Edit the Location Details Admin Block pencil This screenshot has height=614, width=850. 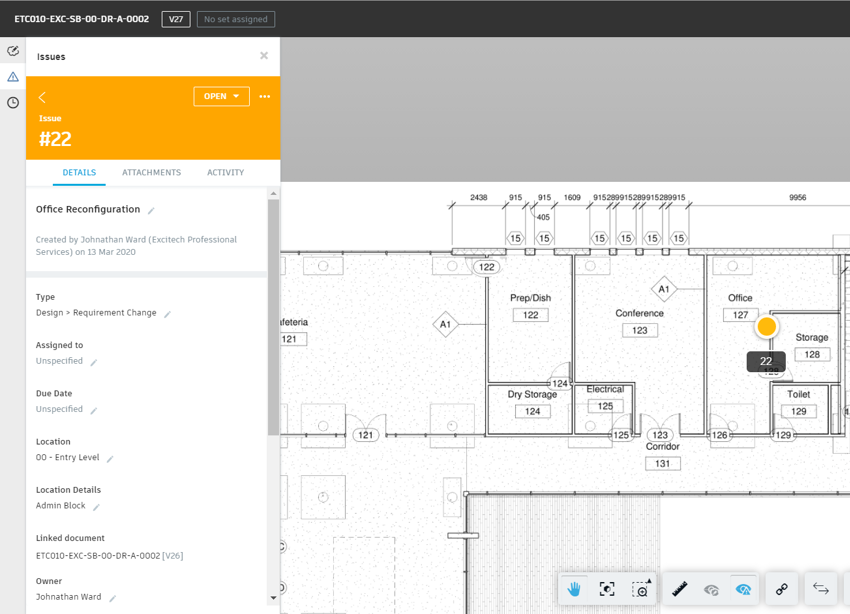[x=96, y=507]
